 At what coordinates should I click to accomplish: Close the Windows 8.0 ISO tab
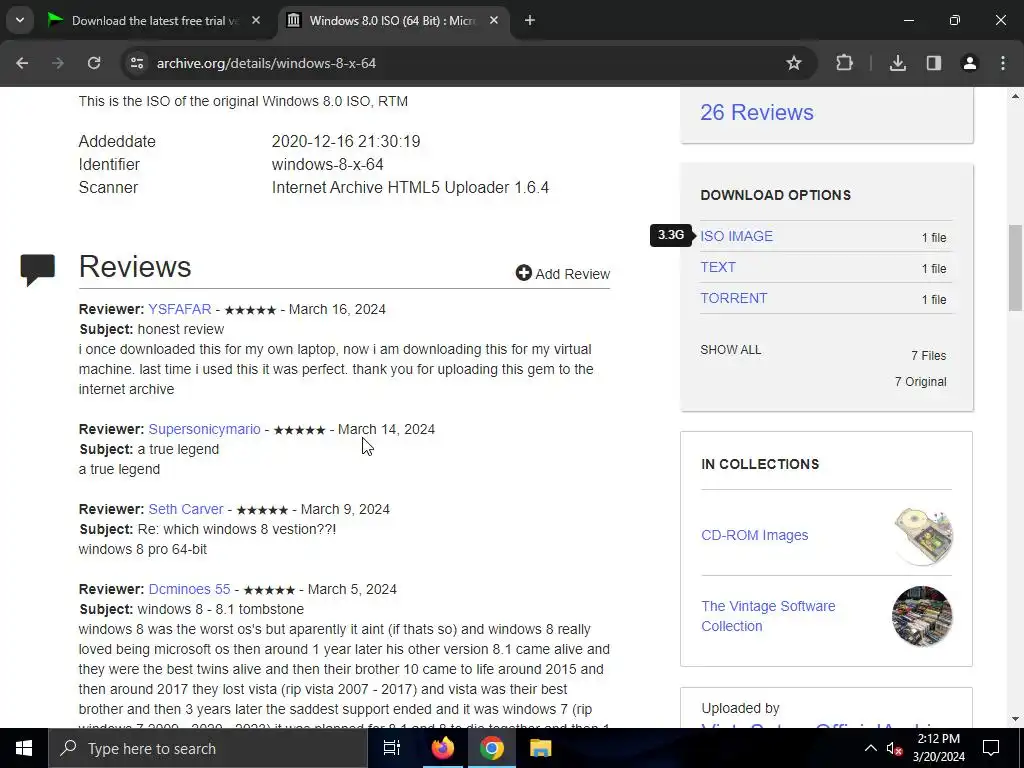tap(494, 21)
